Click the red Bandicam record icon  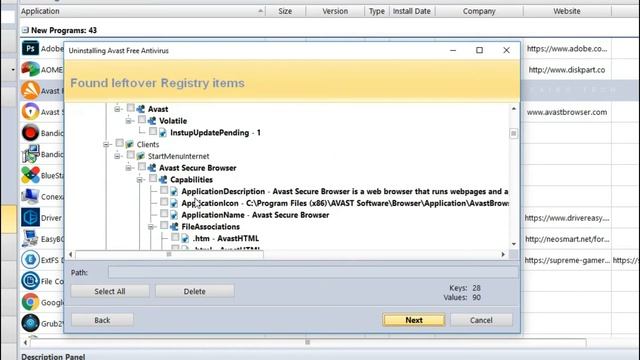[x=30, y=133]
